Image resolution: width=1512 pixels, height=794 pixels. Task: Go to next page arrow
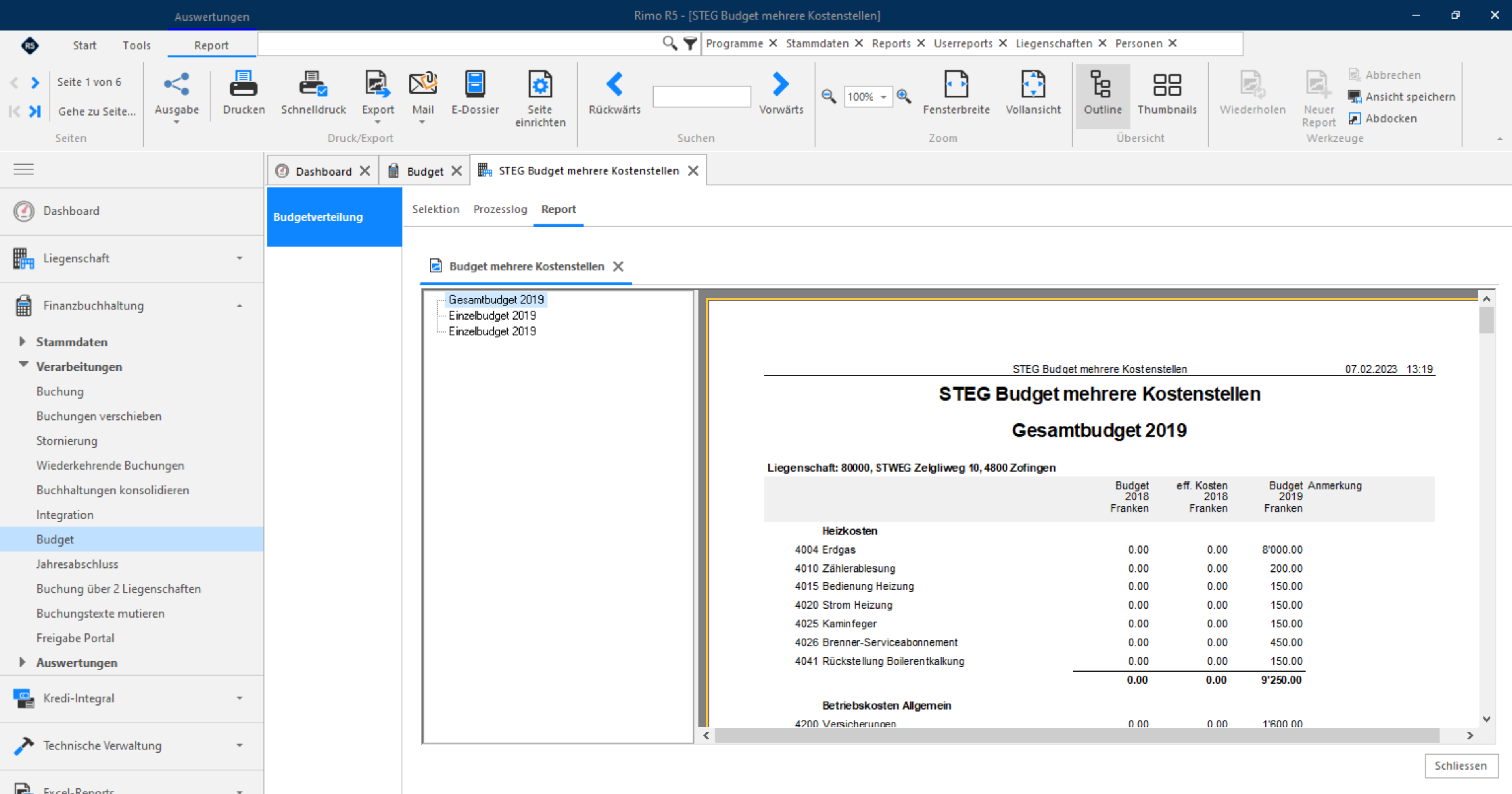[x=35, y=82]
